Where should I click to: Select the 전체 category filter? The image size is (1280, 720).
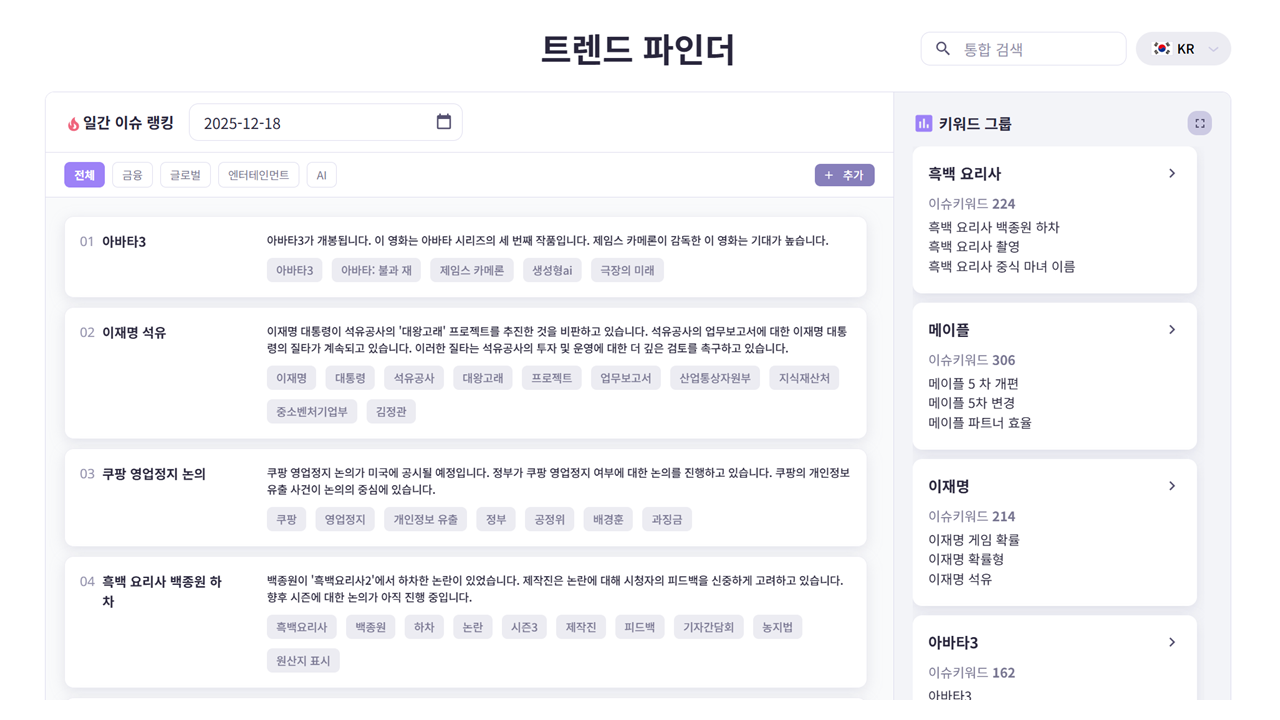coord(84,175)
